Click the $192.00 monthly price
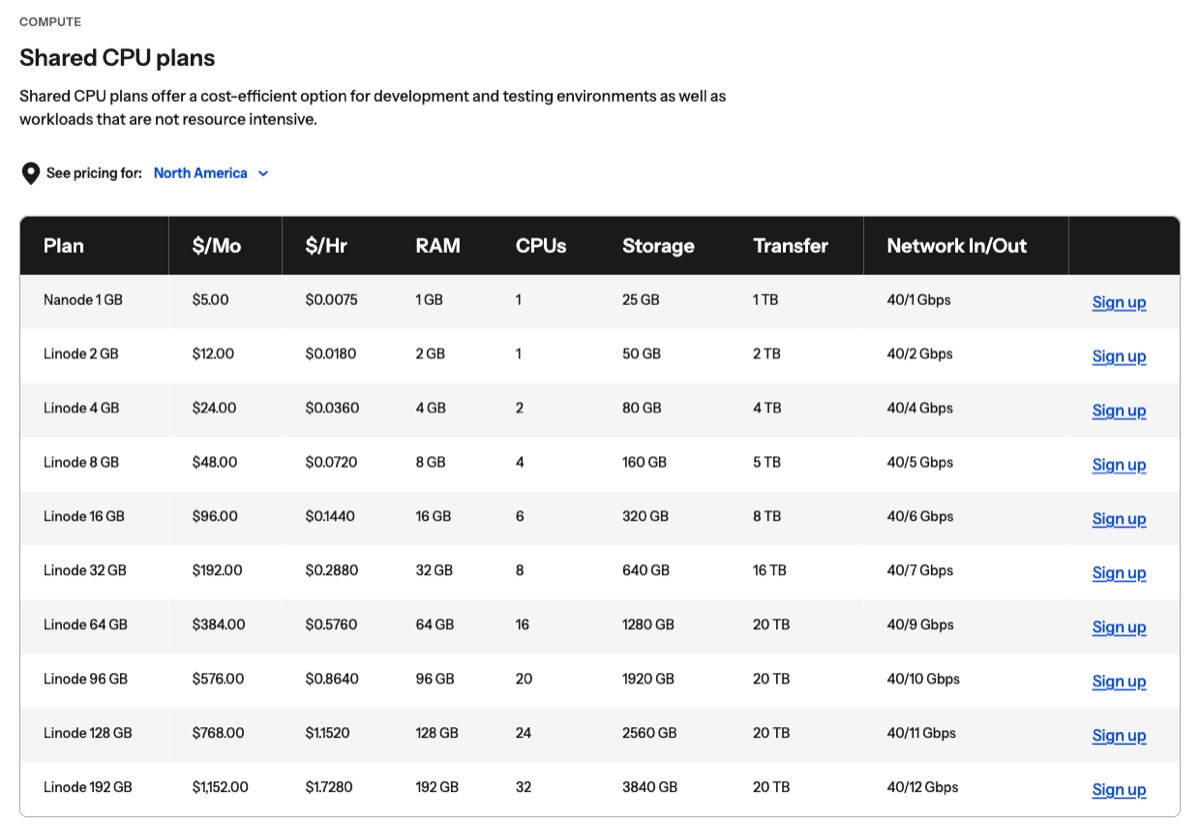 pos(218,570)
